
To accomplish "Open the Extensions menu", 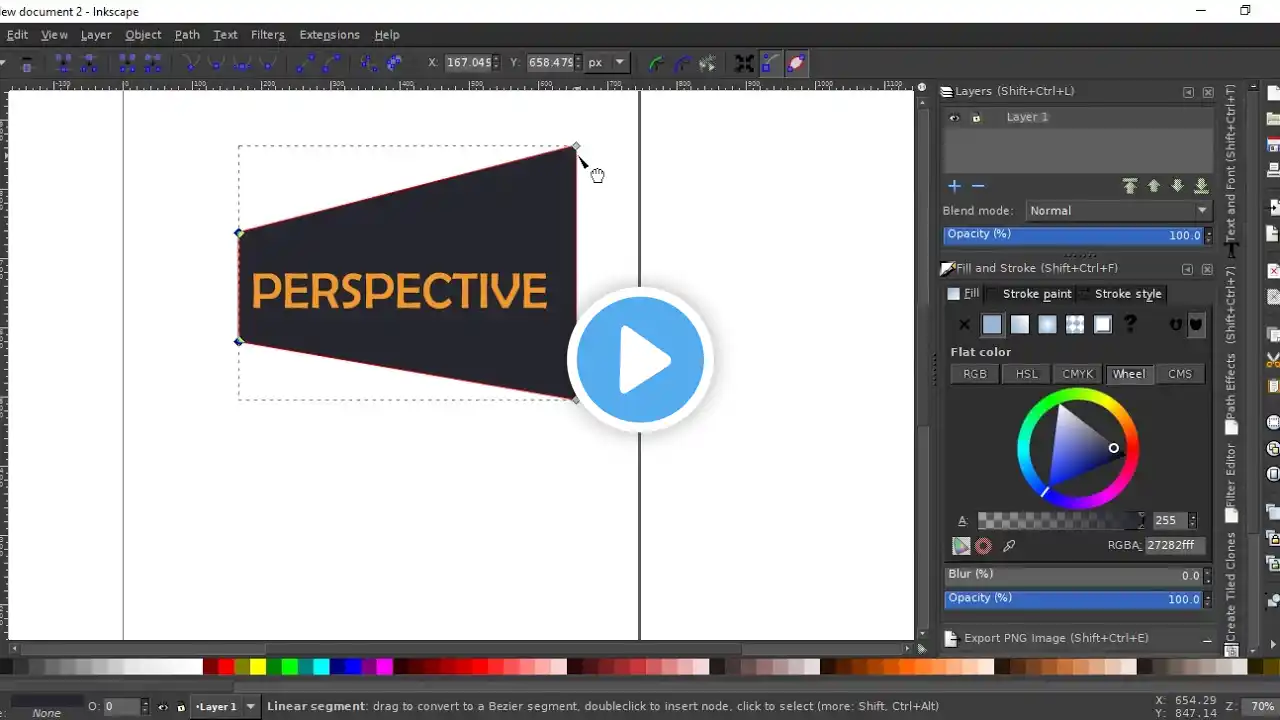I will (x=329, y=34).
